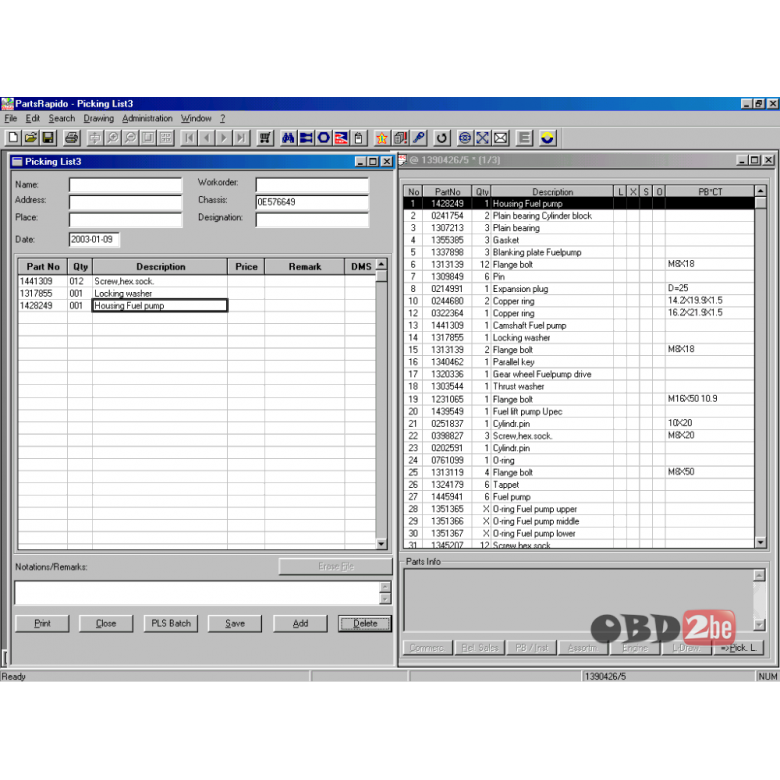780x780 pixels.
Task: Select parts row 1324179 Tappet
Action: tap(579, 485)
